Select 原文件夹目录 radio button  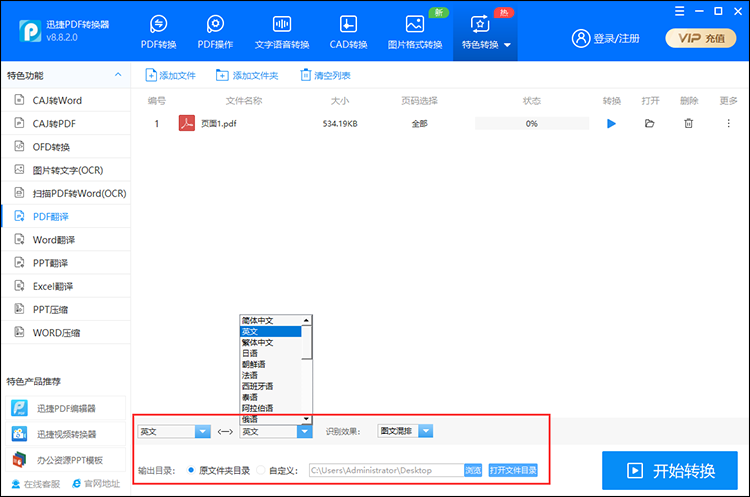191,470
